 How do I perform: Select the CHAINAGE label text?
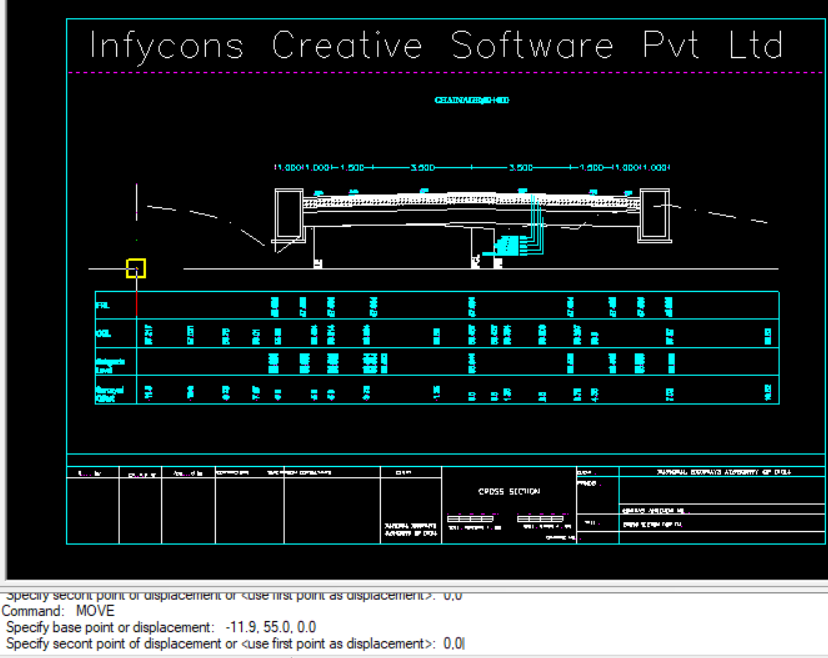[471, 100]
